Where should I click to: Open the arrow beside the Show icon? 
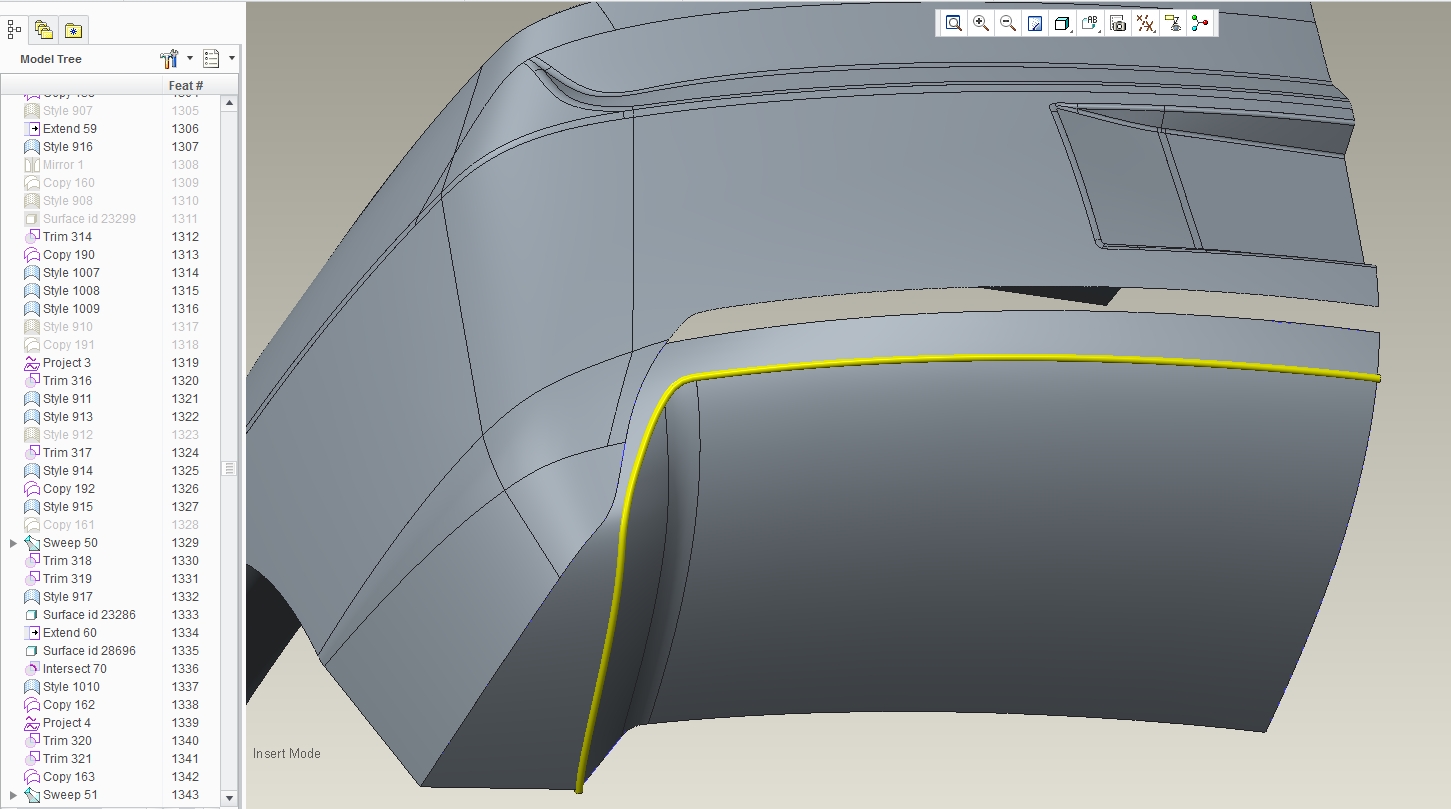(232, 59)
